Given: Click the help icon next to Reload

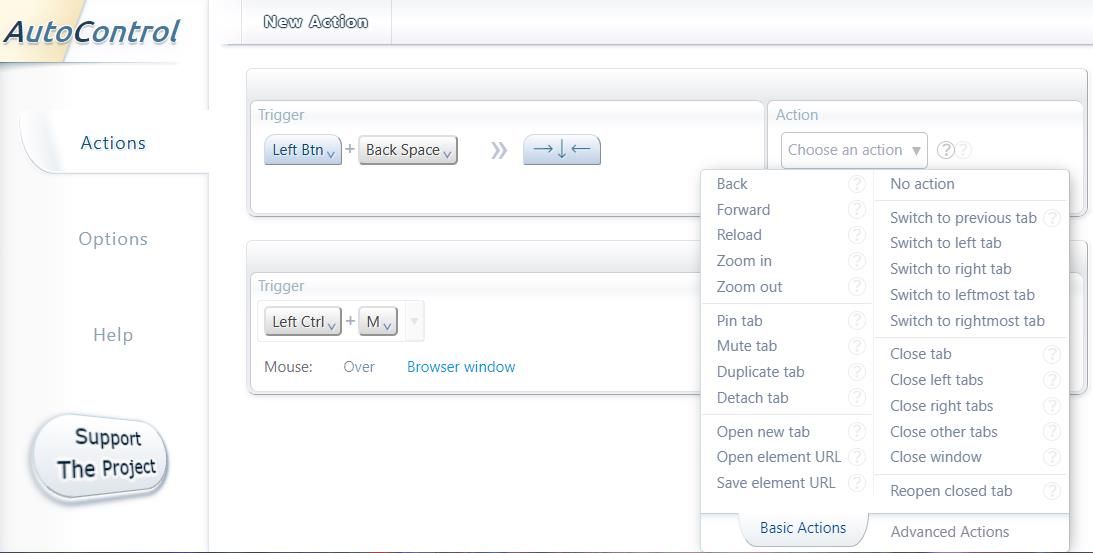Looking at the screenshot, I should pos(857,235).
